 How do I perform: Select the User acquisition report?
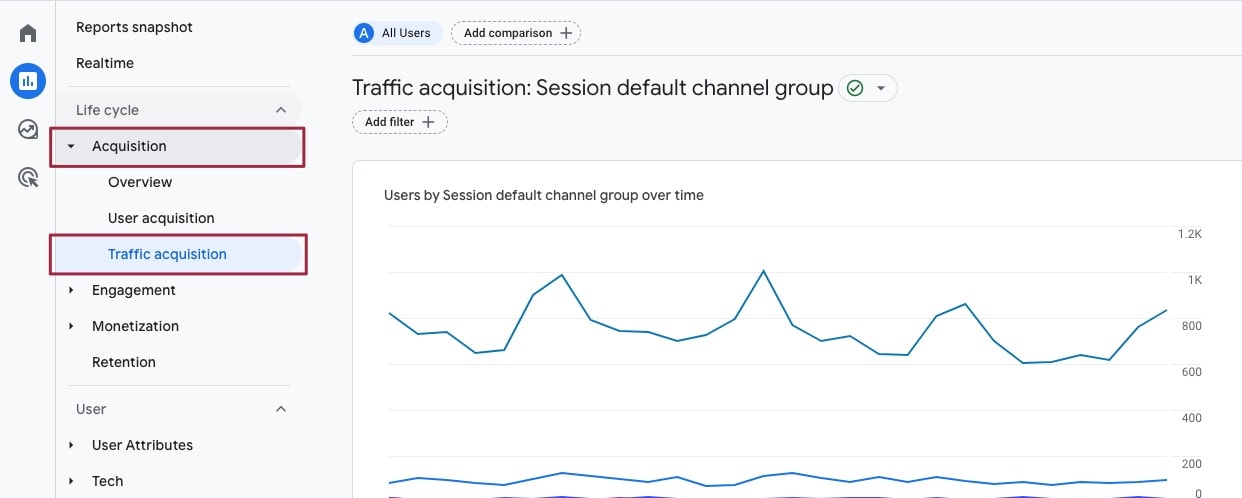pyautogui.click(x=161, y=218)
